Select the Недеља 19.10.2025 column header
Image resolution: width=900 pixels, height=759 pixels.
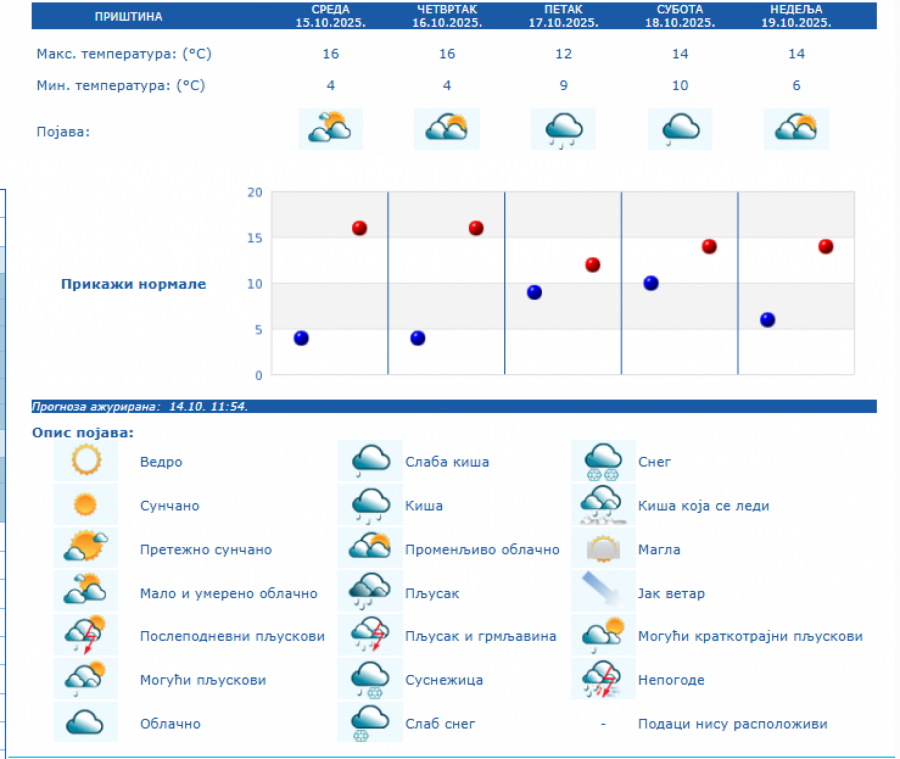(796, 16)
